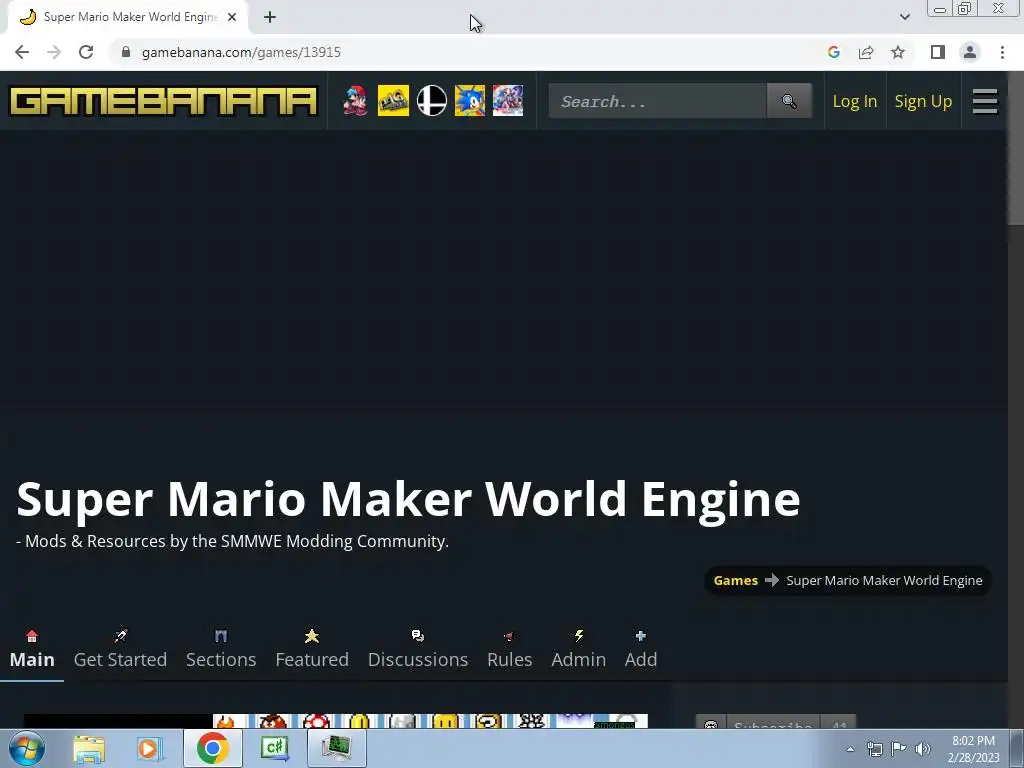This screenshot has height=768, width=1024.
Task: Reload the page
Action: pos(86,52)
